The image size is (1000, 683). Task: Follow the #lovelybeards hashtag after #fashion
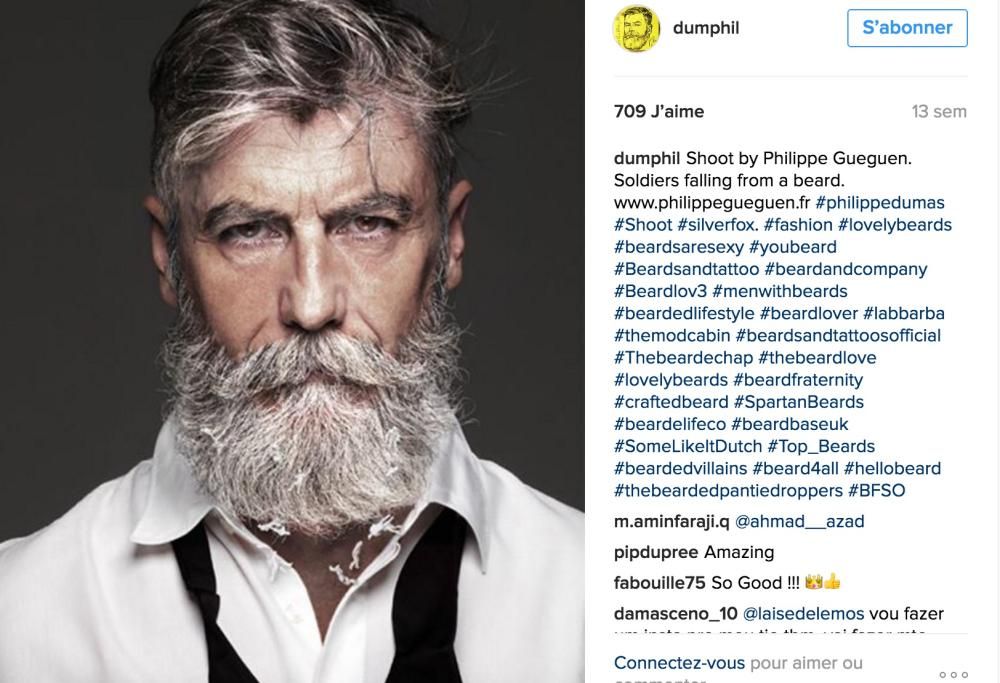click(895, 225)
